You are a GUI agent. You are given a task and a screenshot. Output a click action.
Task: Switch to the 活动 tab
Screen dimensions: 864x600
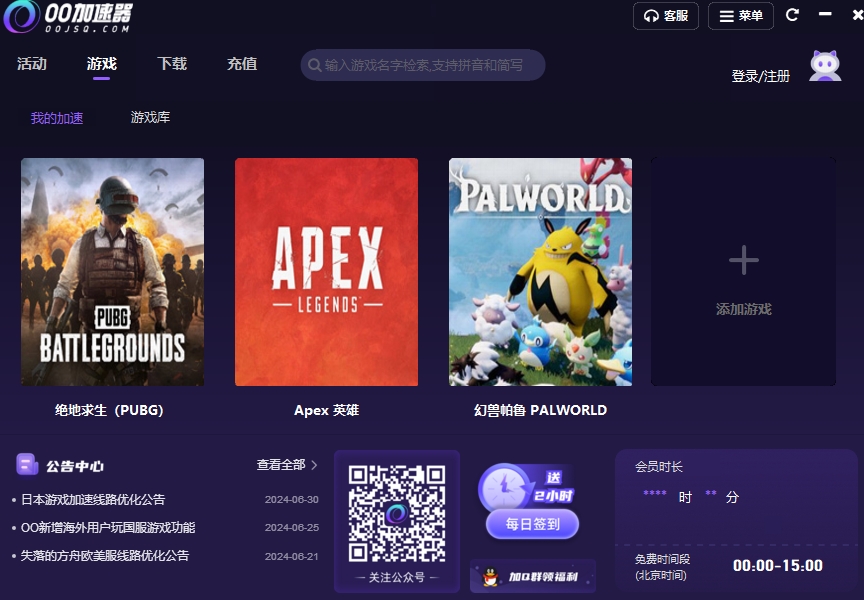(32, 64)
